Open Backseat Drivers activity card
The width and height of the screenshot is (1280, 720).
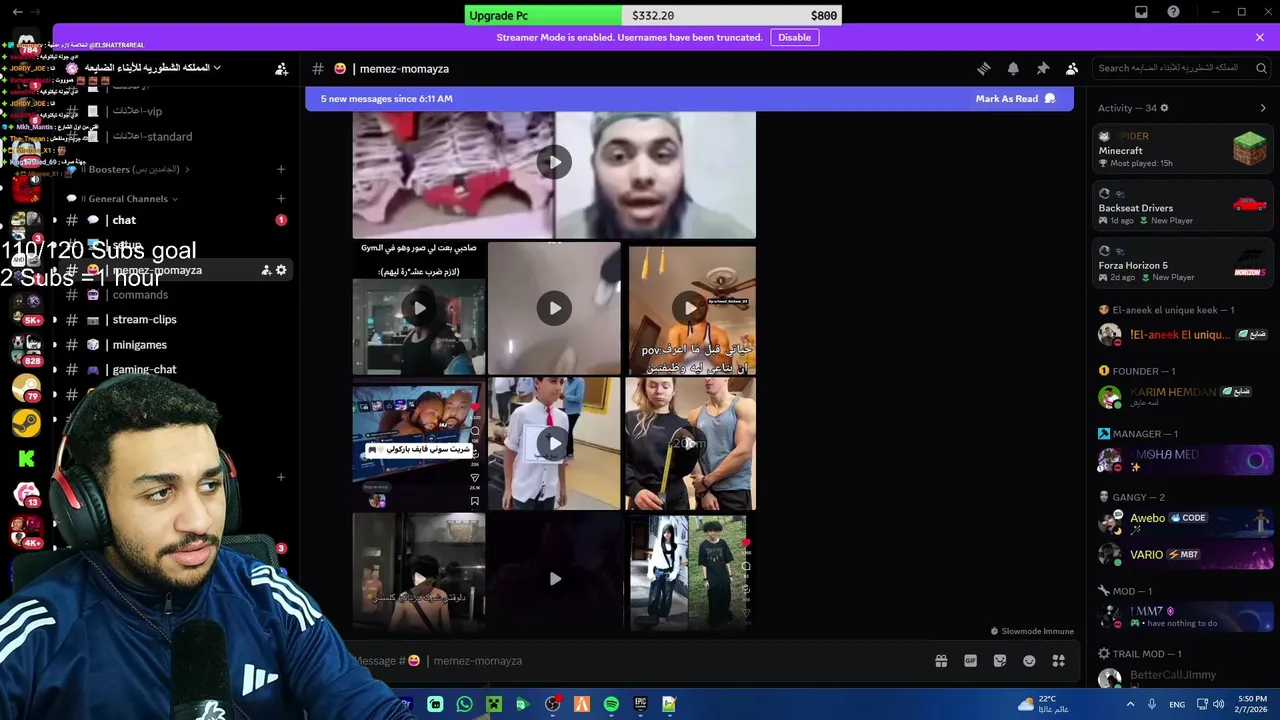click(1182, 207)
